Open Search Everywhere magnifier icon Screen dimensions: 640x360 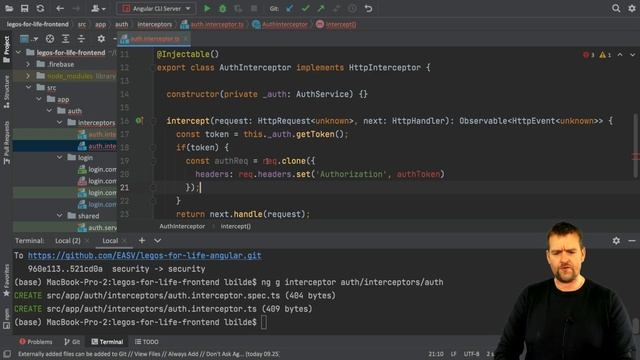tap(616, 8)
